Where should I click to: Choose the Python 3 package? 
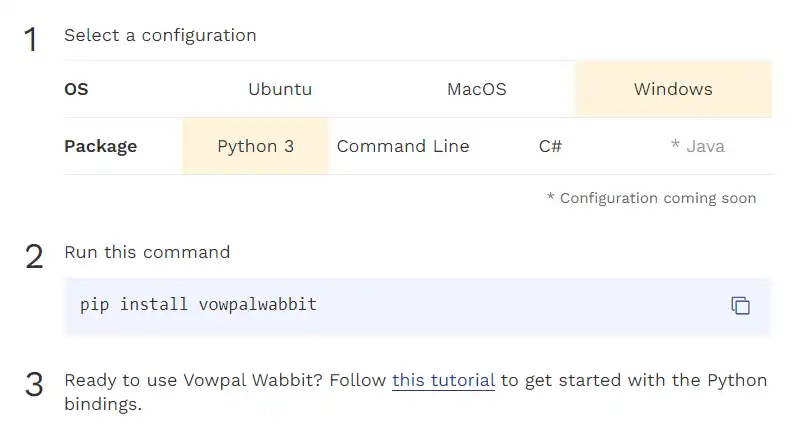click(255, 146)
